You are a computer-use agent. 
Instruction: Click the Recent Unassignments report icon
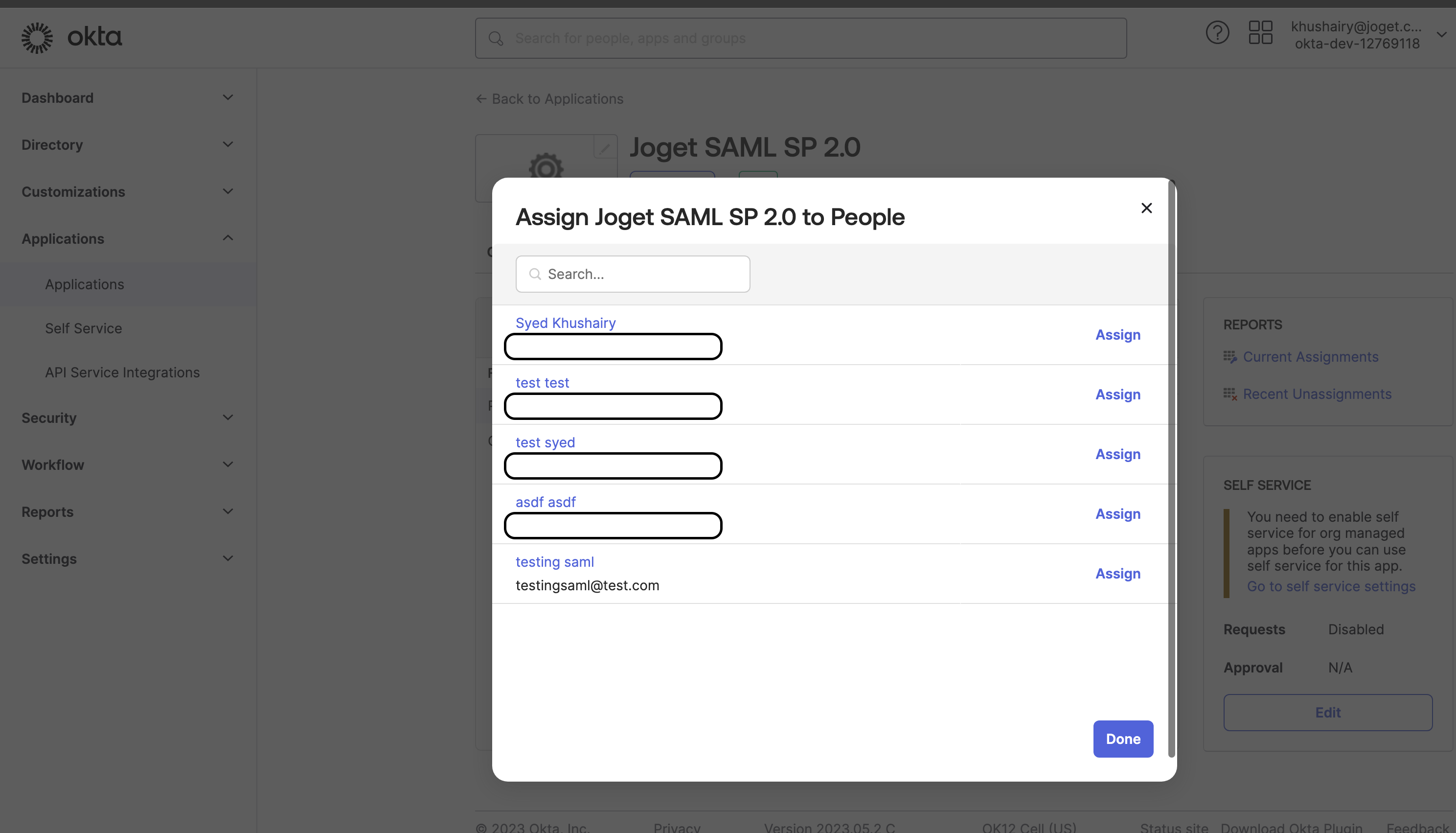tap(1229, 394)
